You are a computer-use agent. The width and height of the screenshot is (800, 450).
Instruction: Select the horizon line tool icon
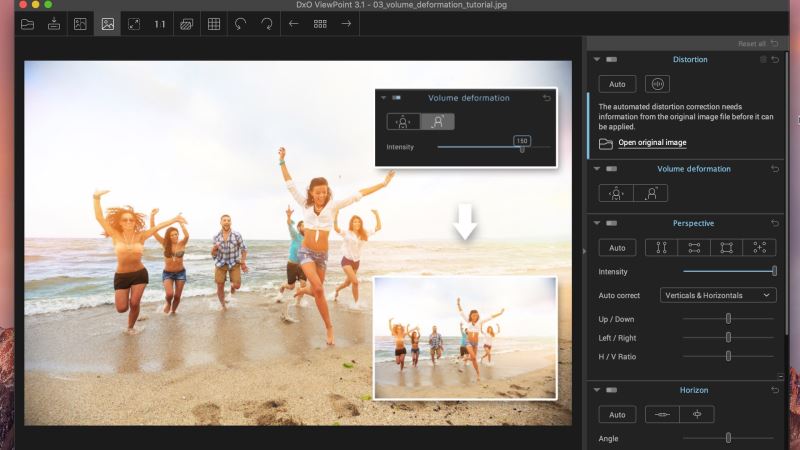click(x=662, y=415)
